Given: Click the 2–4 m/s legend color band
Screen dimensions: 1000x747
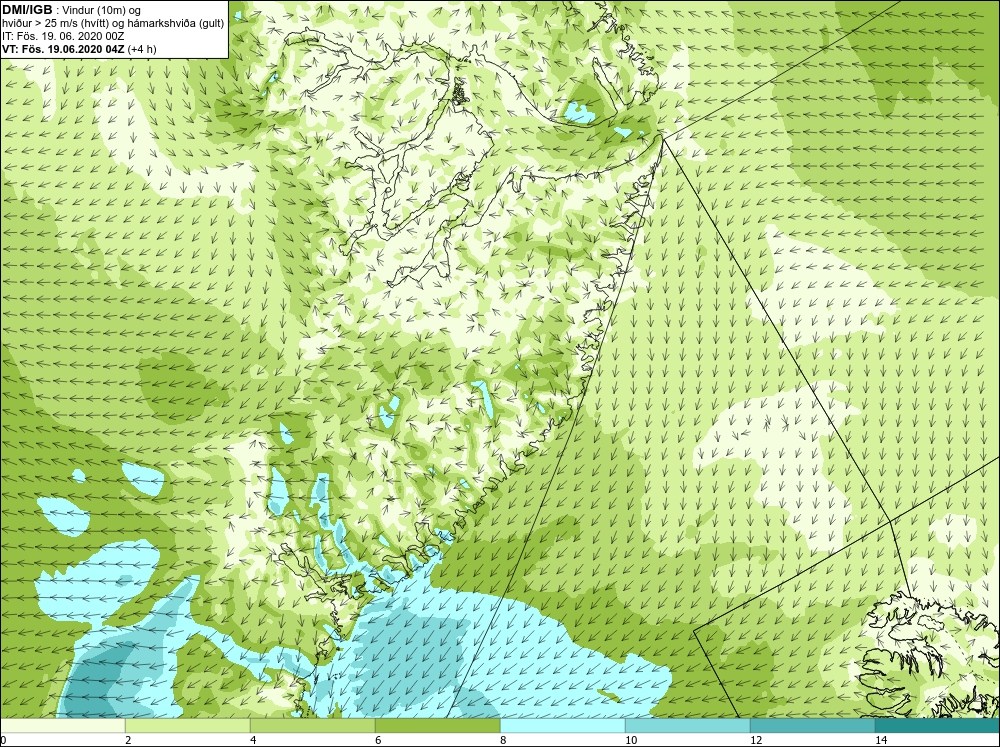Looking at the screenshot, I should (188, 725).
